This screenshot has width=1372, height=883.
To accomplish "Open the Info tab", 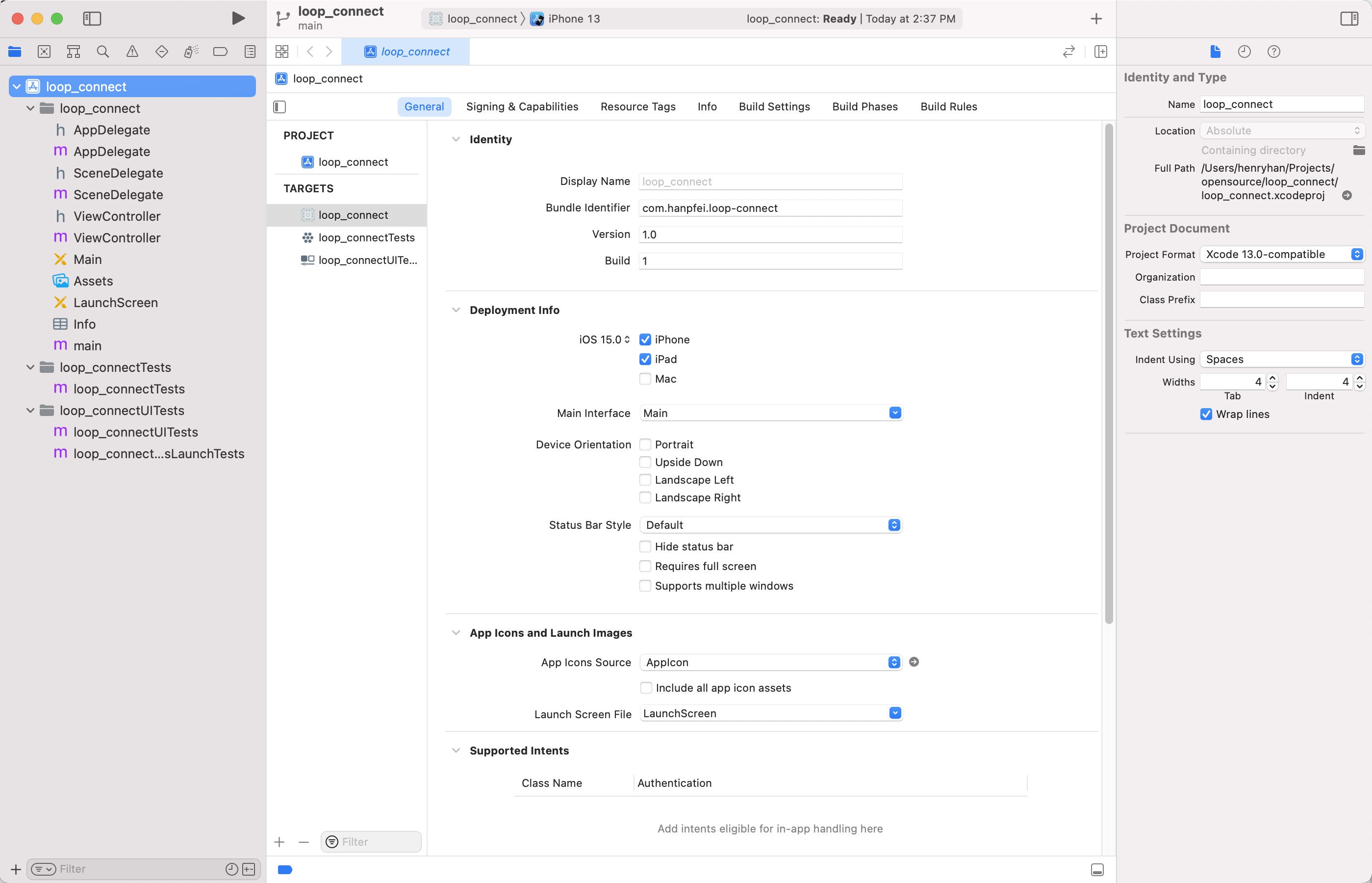I will pyautogui.click(x=707, y=106).
